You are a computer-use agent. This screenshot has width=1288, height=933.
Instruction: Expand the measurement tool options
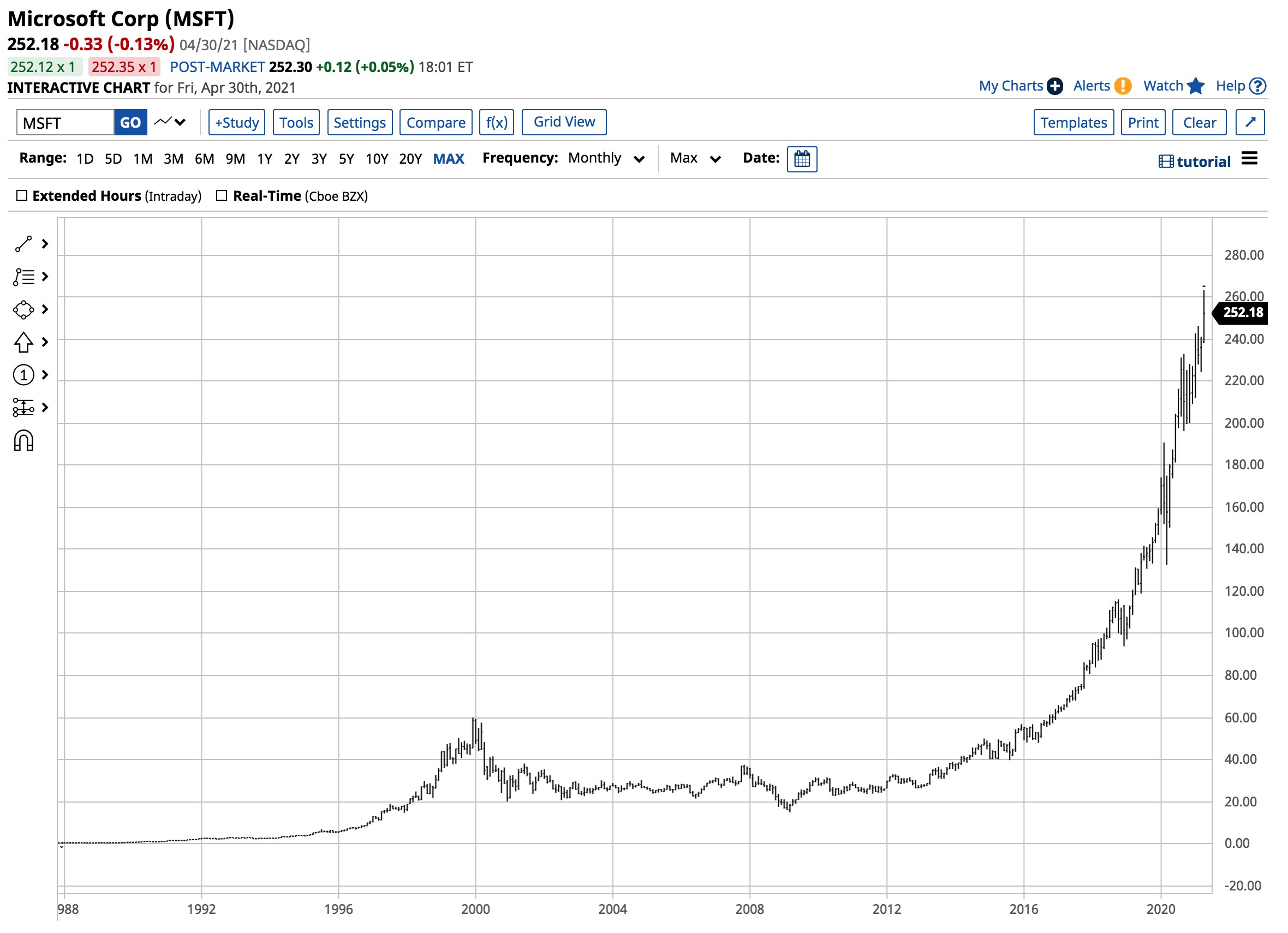point(45,408)
